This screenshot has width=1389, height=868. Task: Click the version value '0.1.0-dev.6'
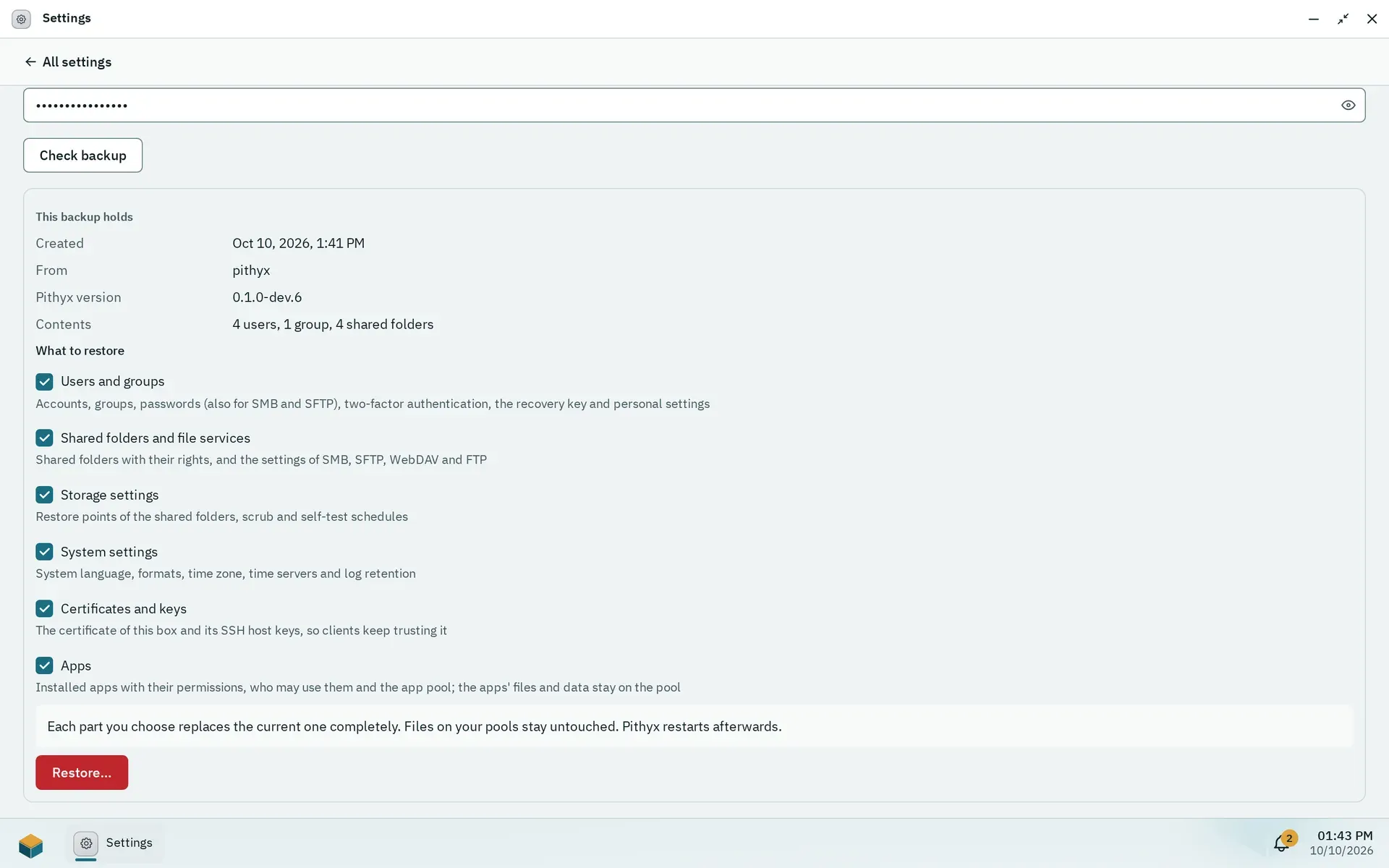point(267,297)
